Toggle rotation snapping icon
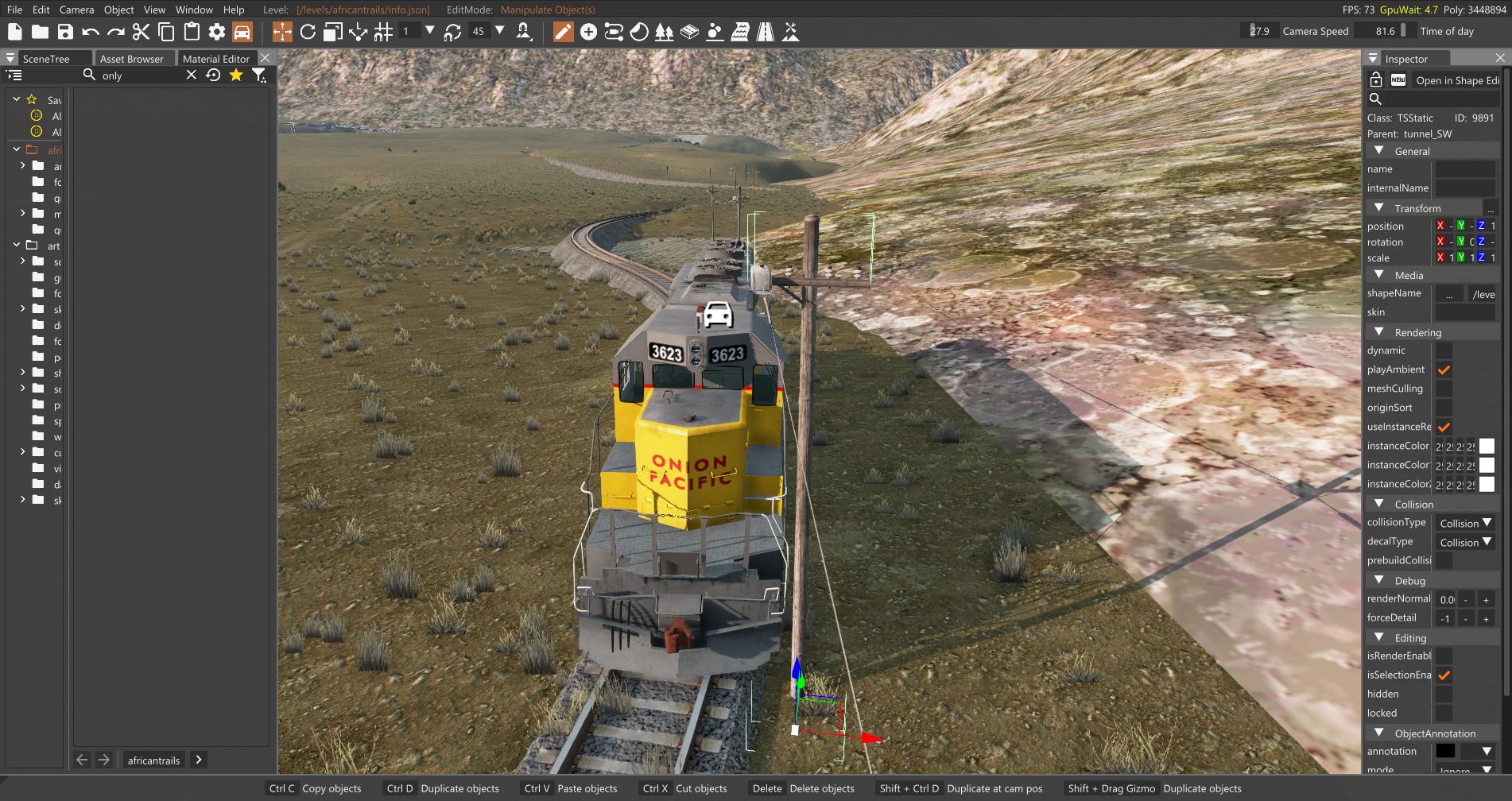The height and width of the screenshot is (801, 1512). [452, 32]
